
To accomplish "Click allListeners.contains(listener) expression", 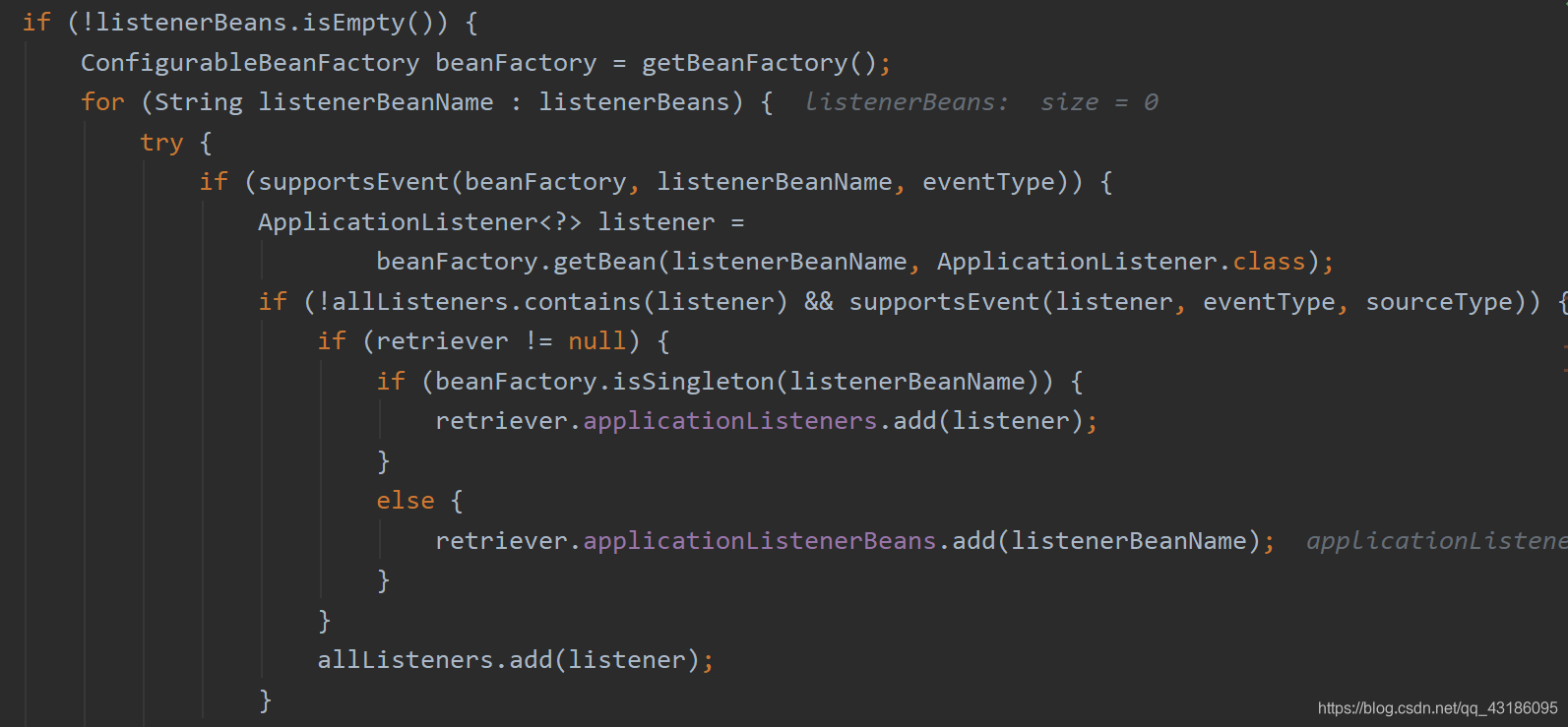I will (x=560, y=302).
